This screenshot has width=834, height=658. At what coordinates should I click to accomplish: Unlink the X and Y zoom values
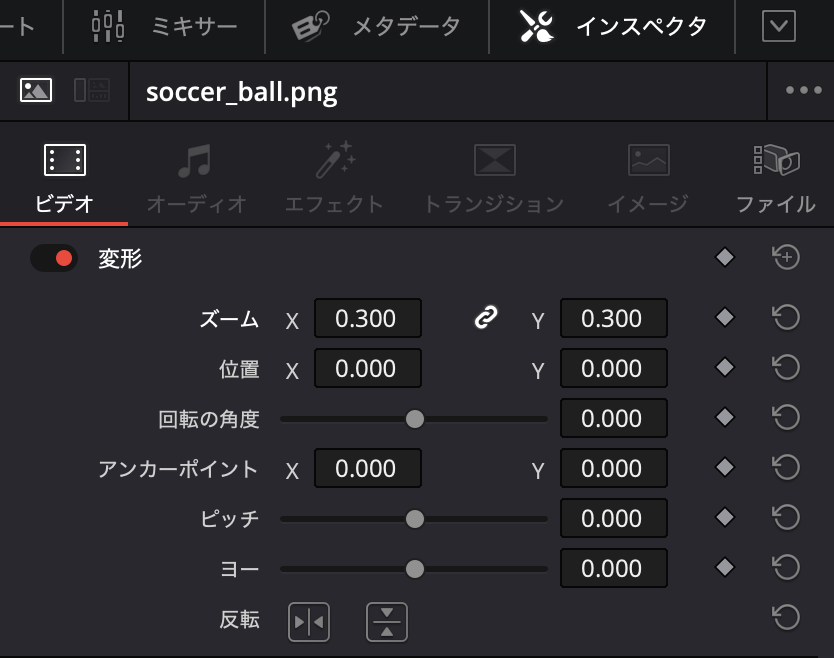click(x=484, y=318)
